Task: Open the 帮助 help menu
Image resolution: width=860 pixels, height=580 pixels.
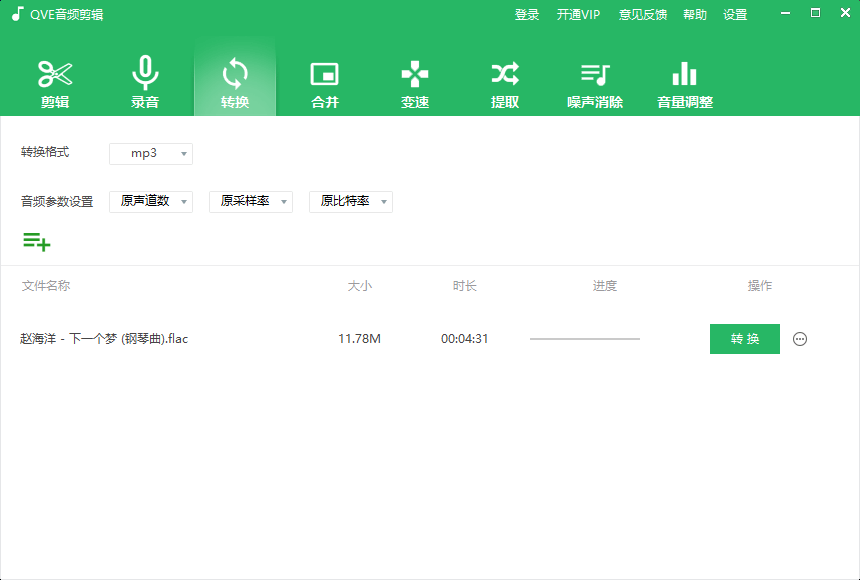Action: coord(695,14)
